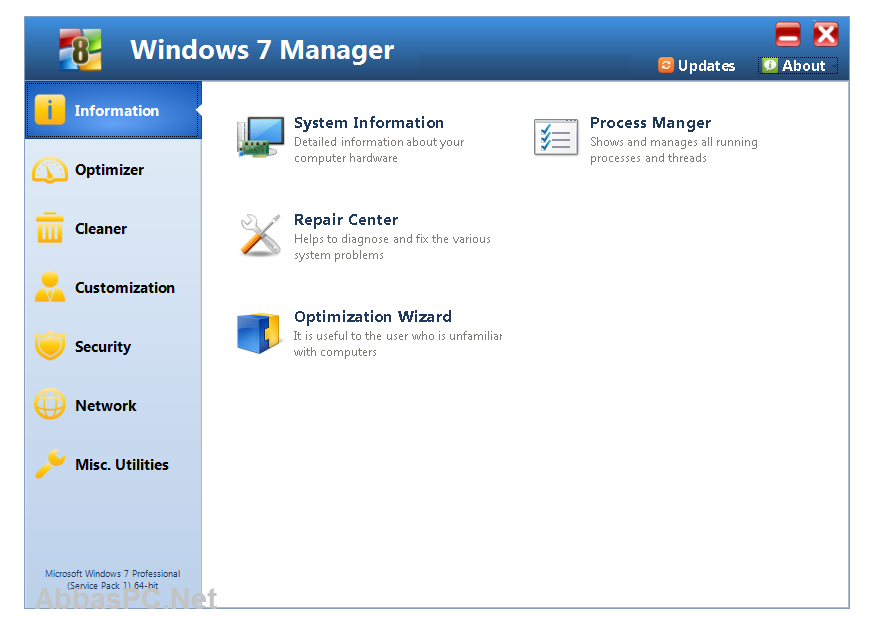Click the 'Windows 7 Manager' title text
This screenshot has height=634, width=870.
pyautogui.click(x=262, y=50)
